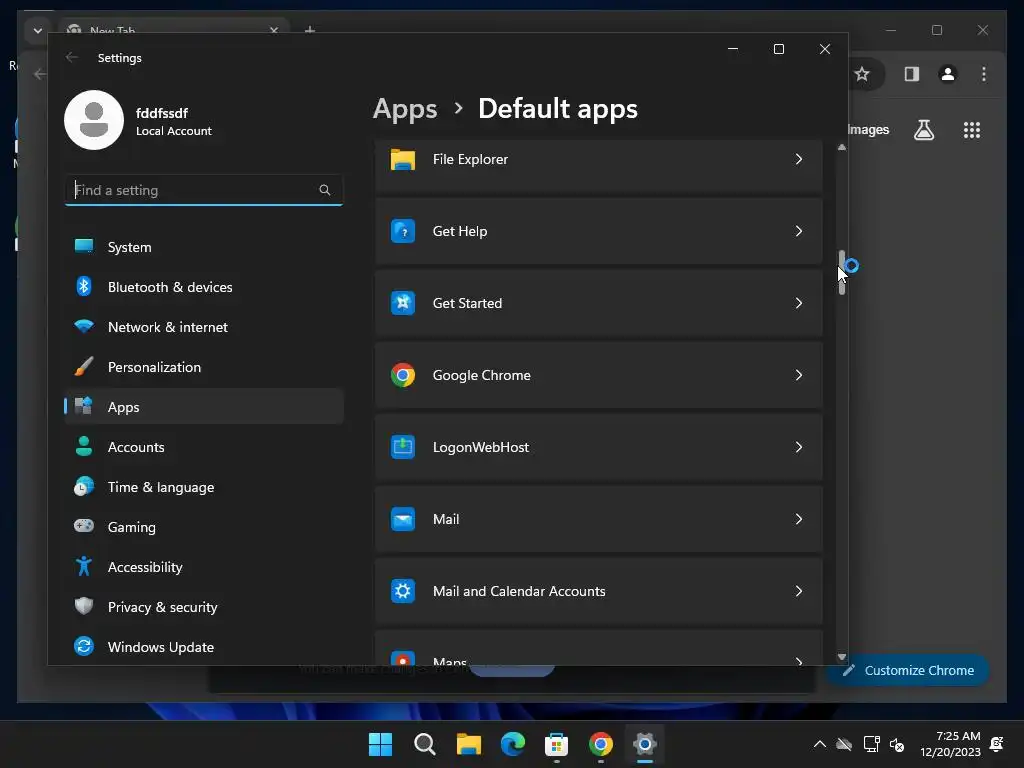Open the Accounts settings page

(x=204, y=447)
